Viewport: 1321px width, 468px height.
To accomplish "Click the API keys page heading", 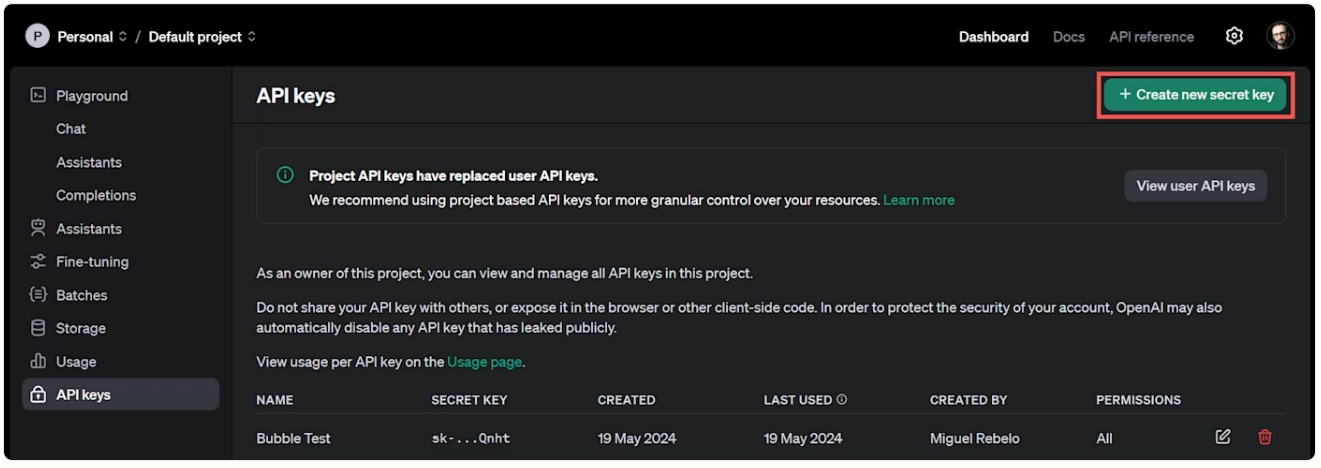I will [x=295, y=96].
